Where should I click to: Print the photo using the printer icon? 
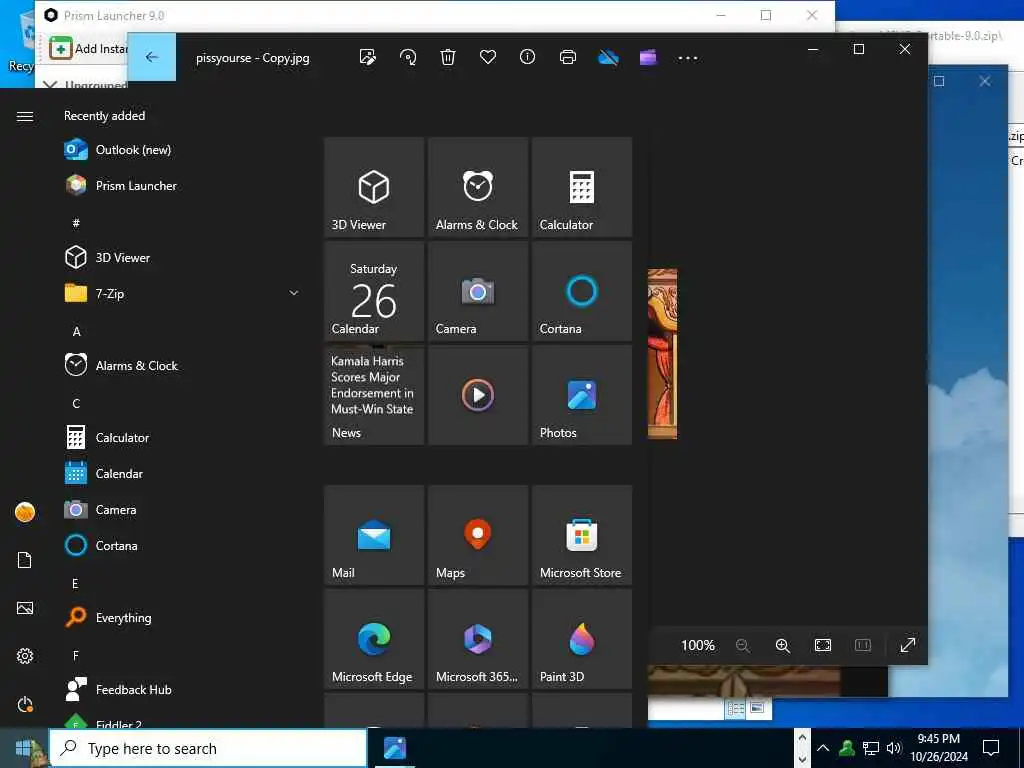point(568,57)
